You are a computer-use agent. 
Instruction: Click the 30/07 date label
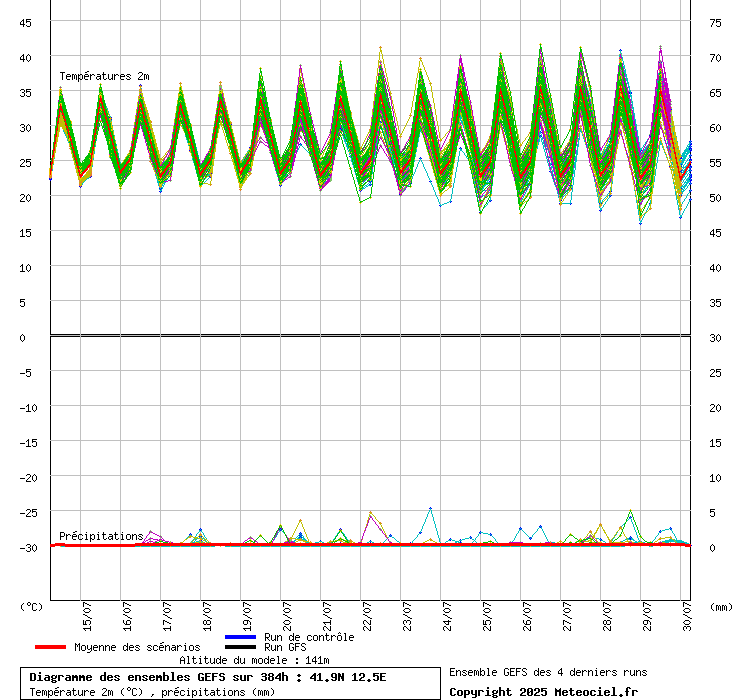tap(687, 616)
